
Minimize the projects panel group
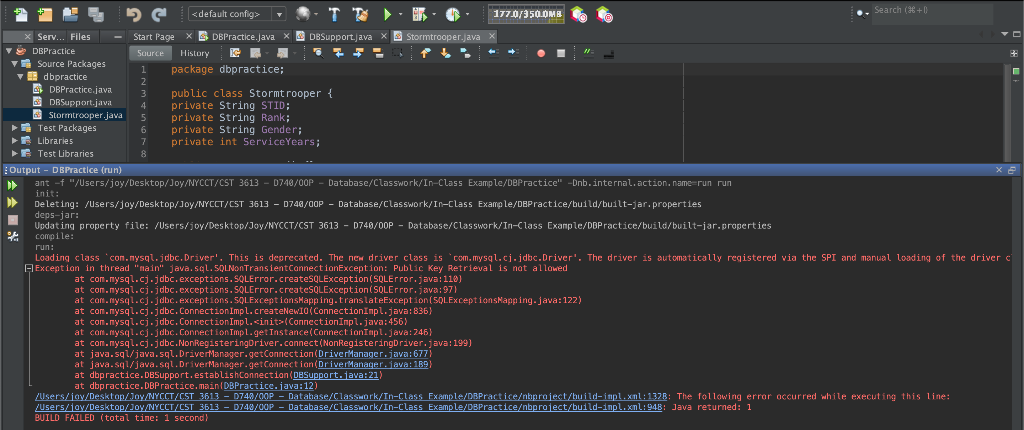click(118, 37)
